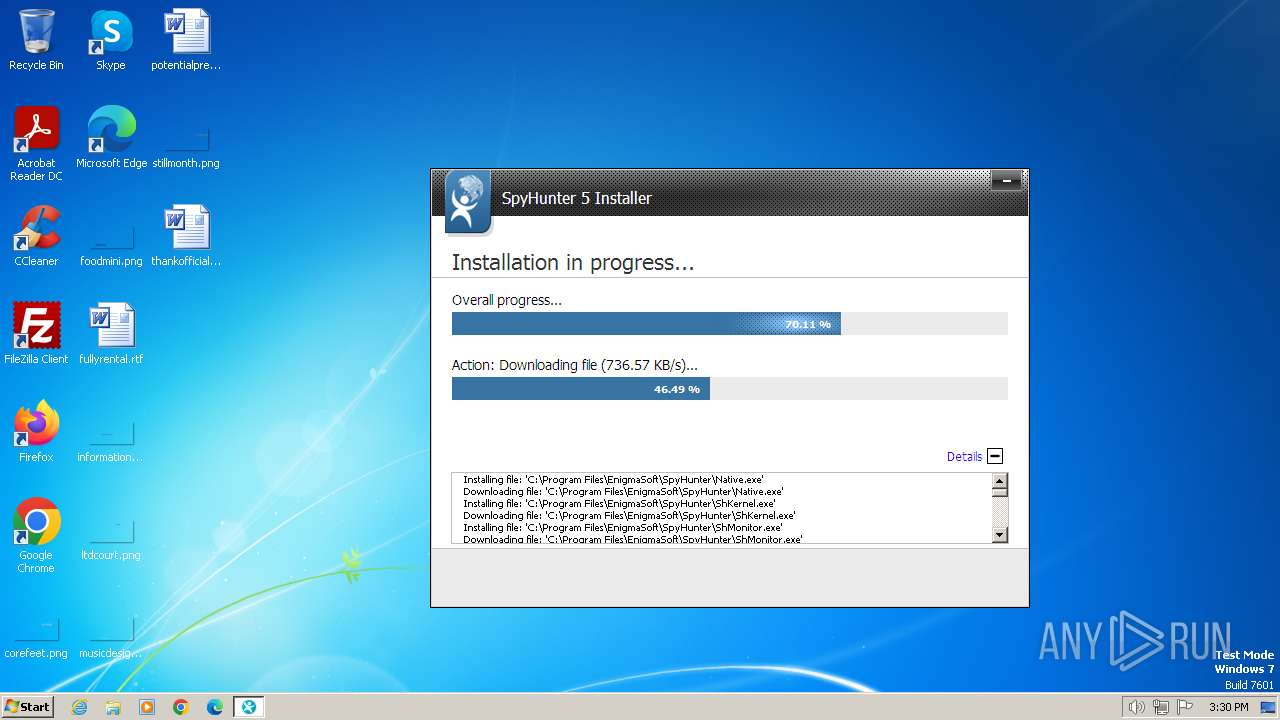Open Windows Media Player in taskbar
1280x720 pixels.
[x=147, y=707]
